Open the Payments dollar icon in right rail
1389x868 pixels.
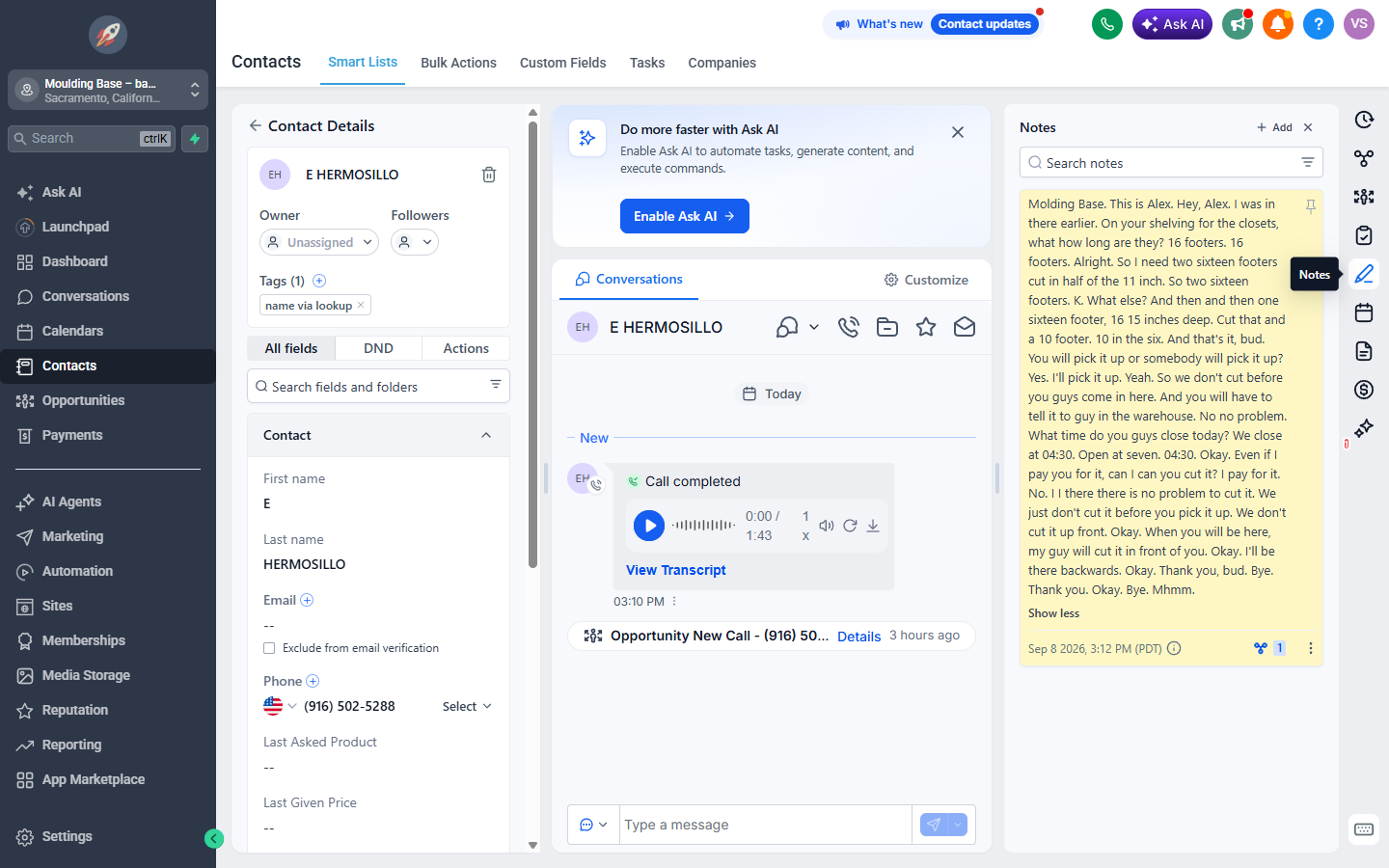(x=1364, y=390)
